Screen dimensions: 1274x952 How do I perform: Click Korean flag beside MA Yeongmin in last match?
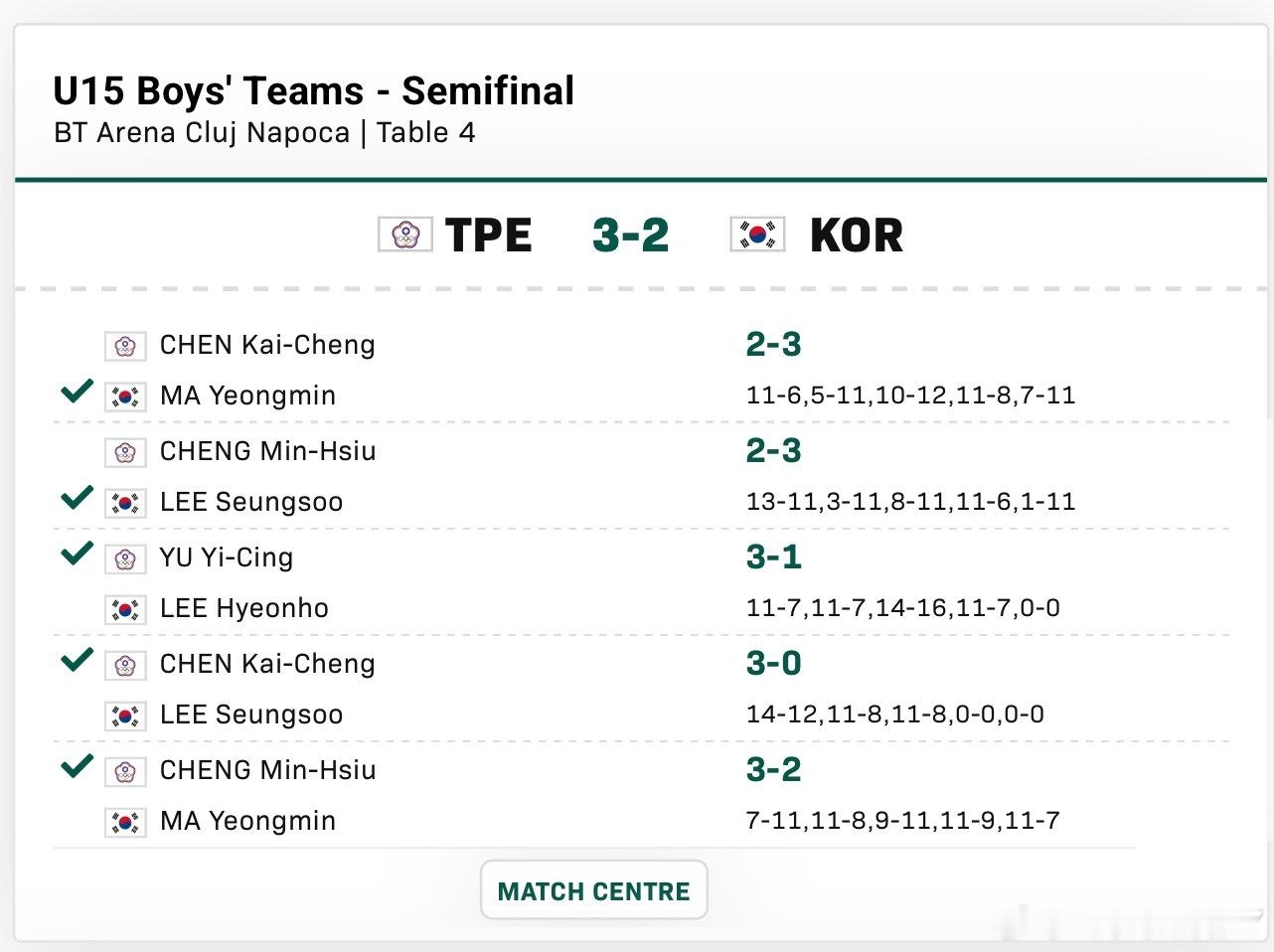click(x=125, y=822)
